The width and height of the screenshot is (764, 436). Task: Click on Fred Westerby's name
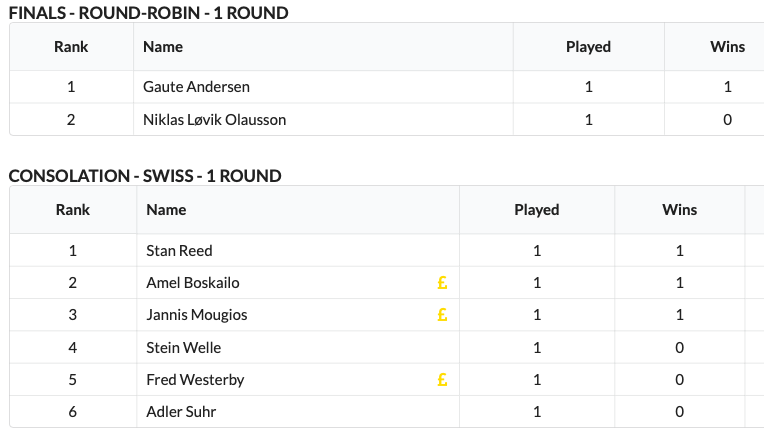pos(195,380)
